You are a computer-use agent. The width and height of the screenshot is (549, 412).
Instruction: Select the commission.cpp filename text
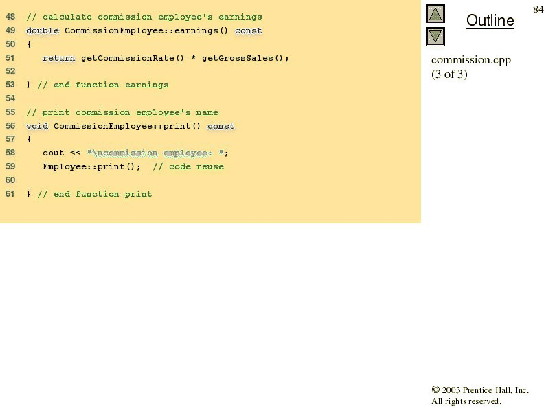(x=471, y=60)
